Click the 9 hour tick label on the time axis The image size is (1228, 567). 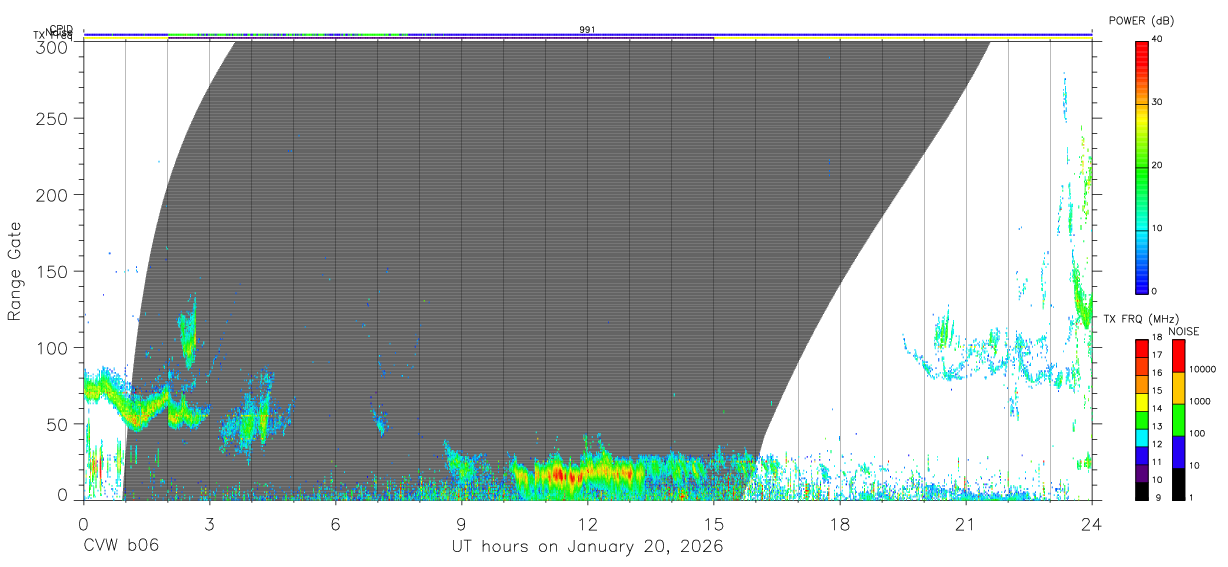click(461, 524)
